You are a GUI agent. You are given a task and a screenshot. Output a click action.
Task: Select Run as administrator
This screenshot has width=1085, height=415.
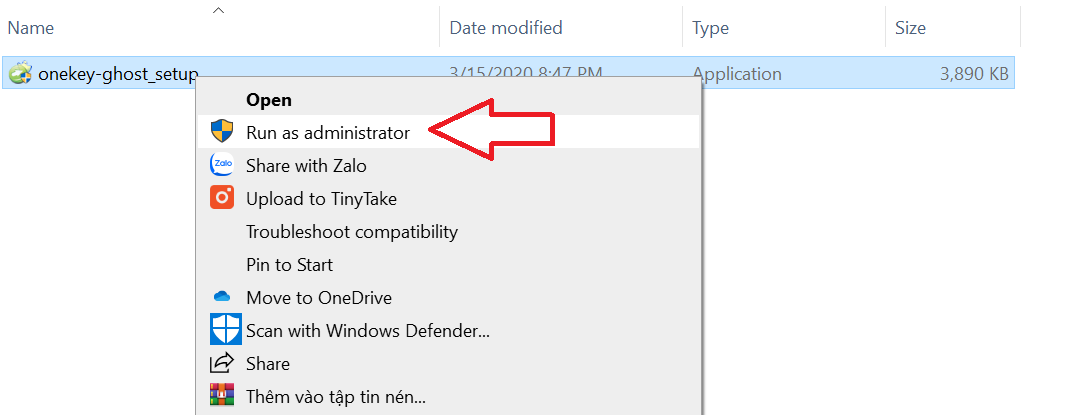pyautogui.click(x=328, y=132)
